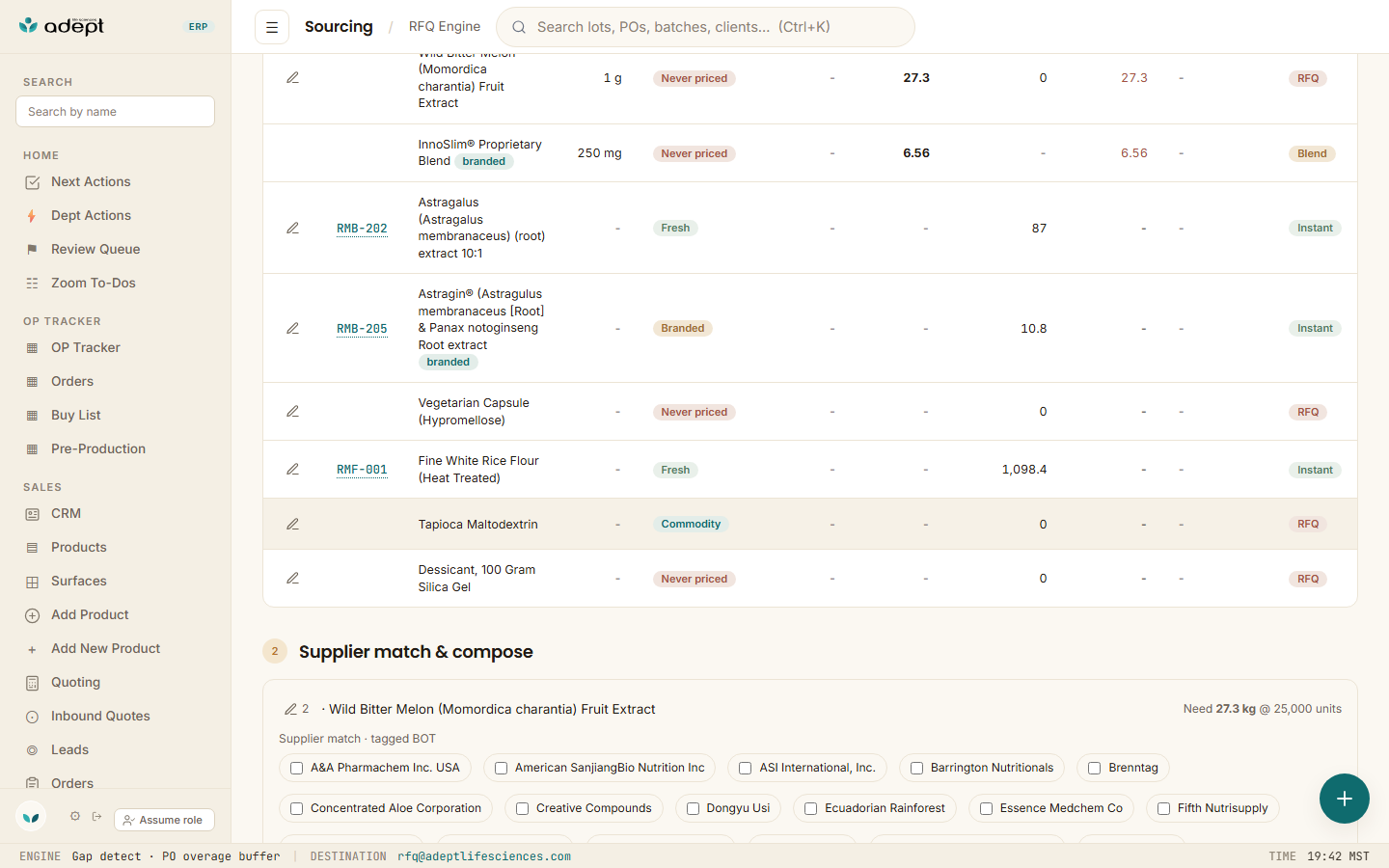1389x868 pixels.
Task: Check Barrington Nutritionals supplier
Action: [x=916, y=768]
